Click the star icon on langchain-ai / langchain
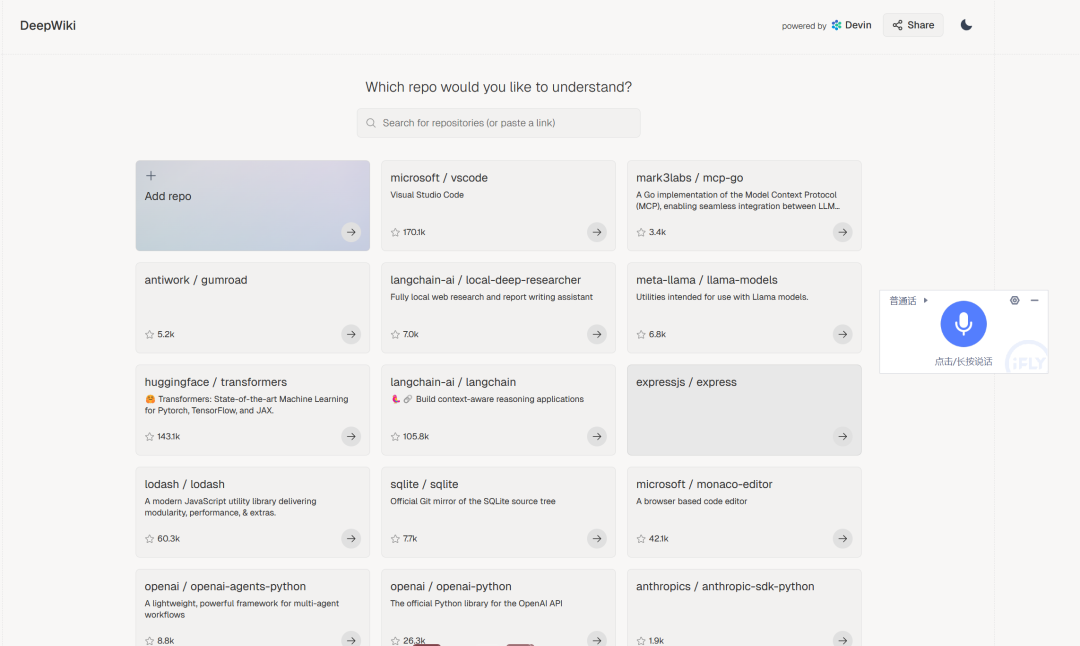Image resolution: width=1080 pixels, height=646 pixels. coord(395,436)
